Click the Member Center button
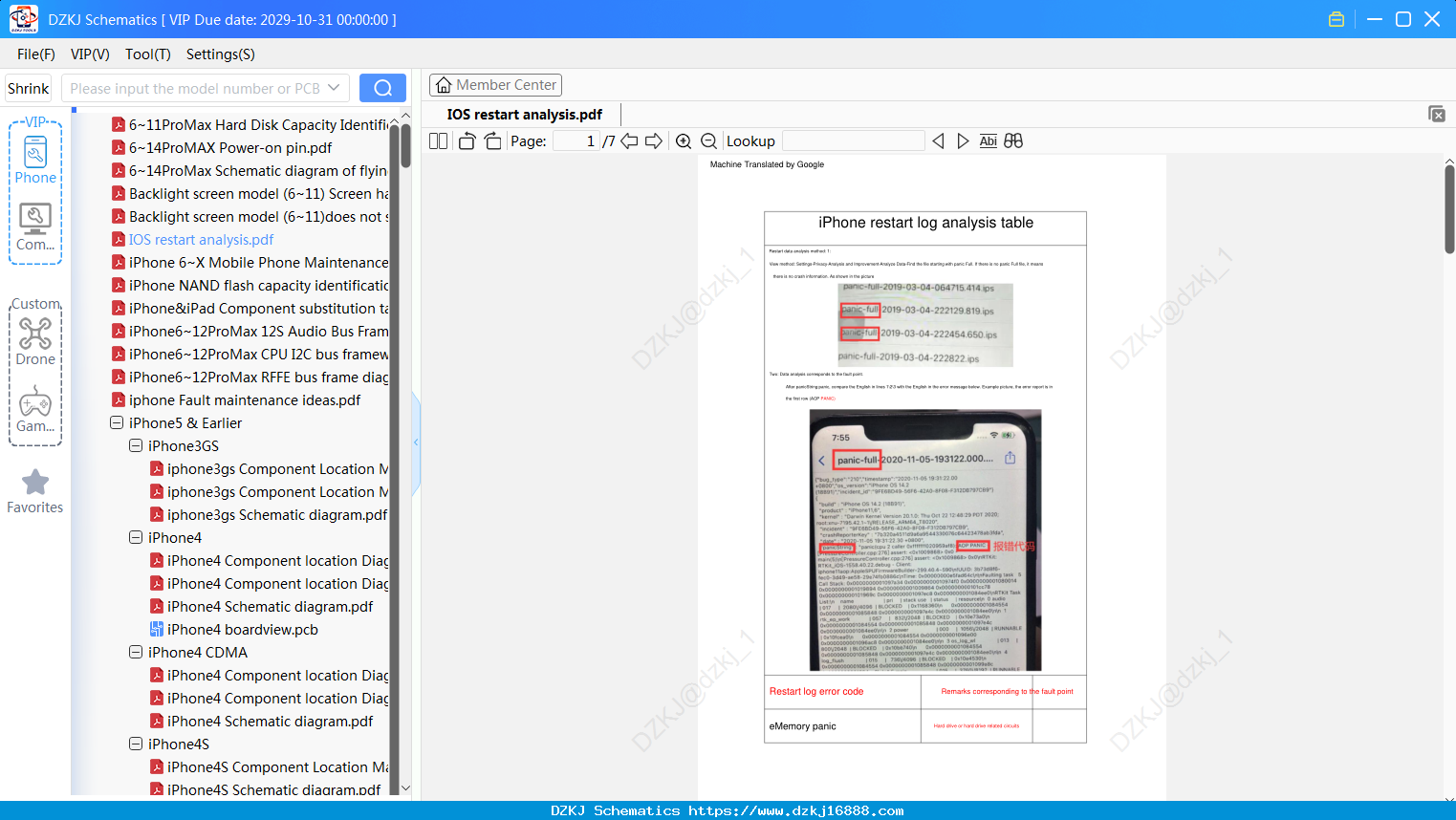The height and width of the screenshot is (820, 1456). click(495, 85)
